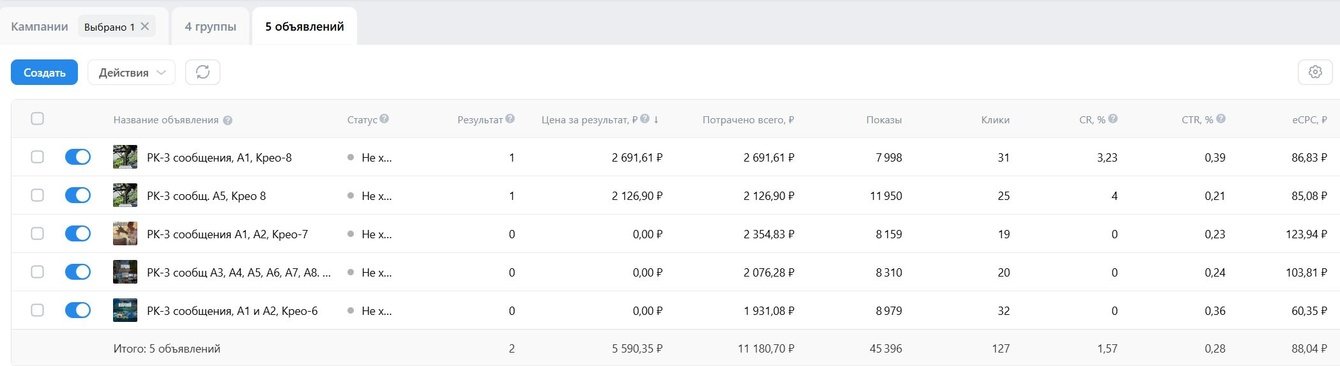Click help icon beside CR, % header
Viewport: 1340px width, 366px height.
click(x=1113, y=119)
